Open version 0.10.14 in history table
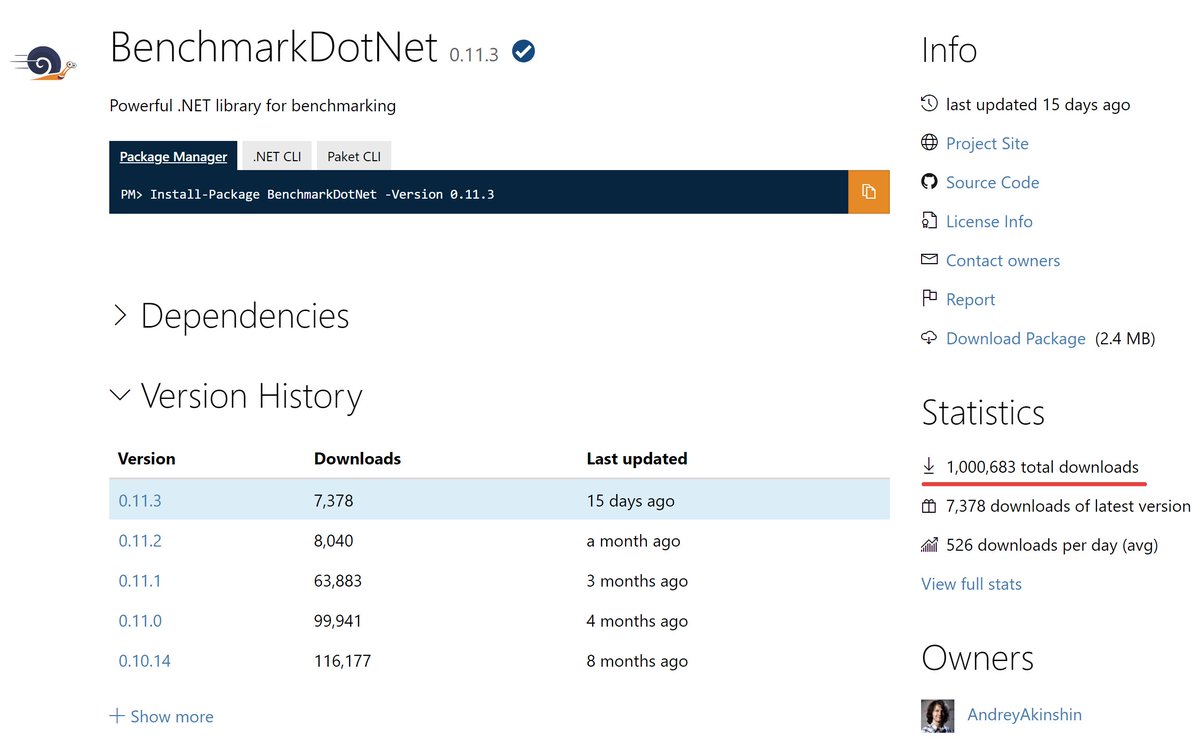The image size is (1200, 739). pyautogui.click(x=144, y=661)
